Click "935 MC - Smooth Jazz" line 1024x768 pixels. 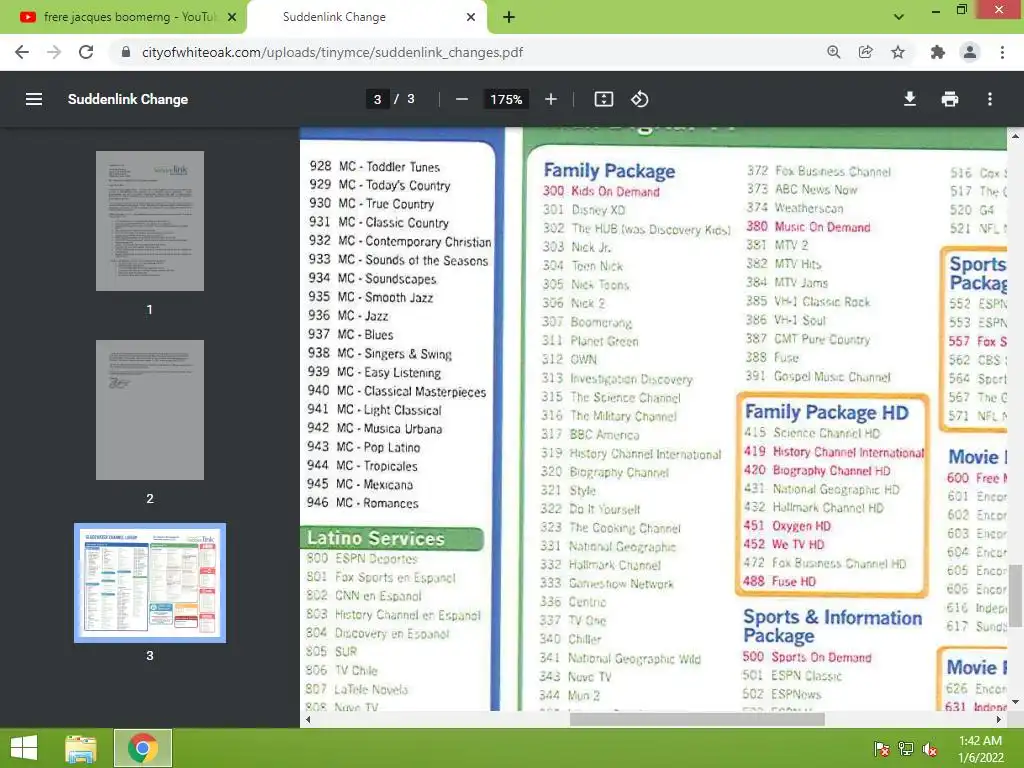tap(371, 297)
